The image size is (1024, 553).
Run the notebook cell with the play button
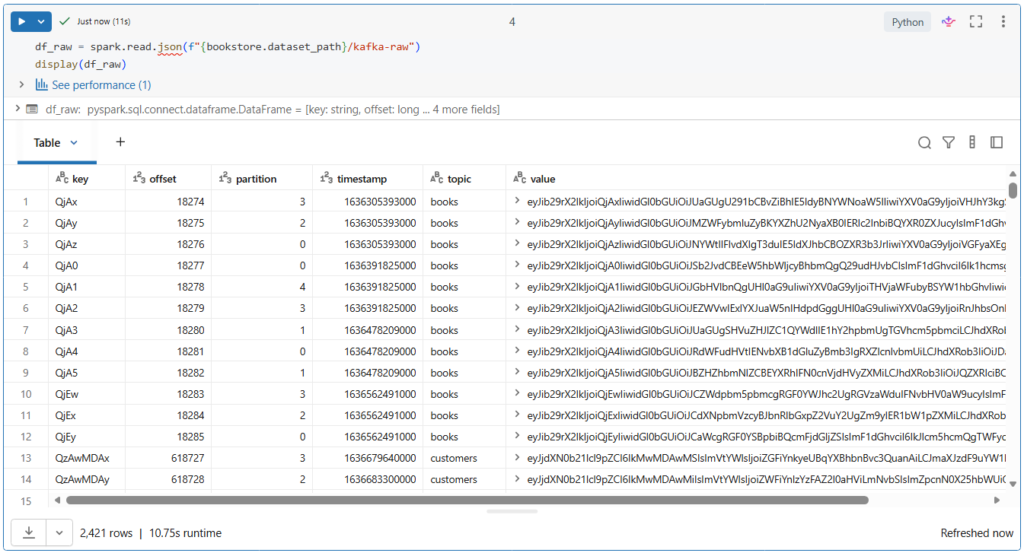point(19,21)
